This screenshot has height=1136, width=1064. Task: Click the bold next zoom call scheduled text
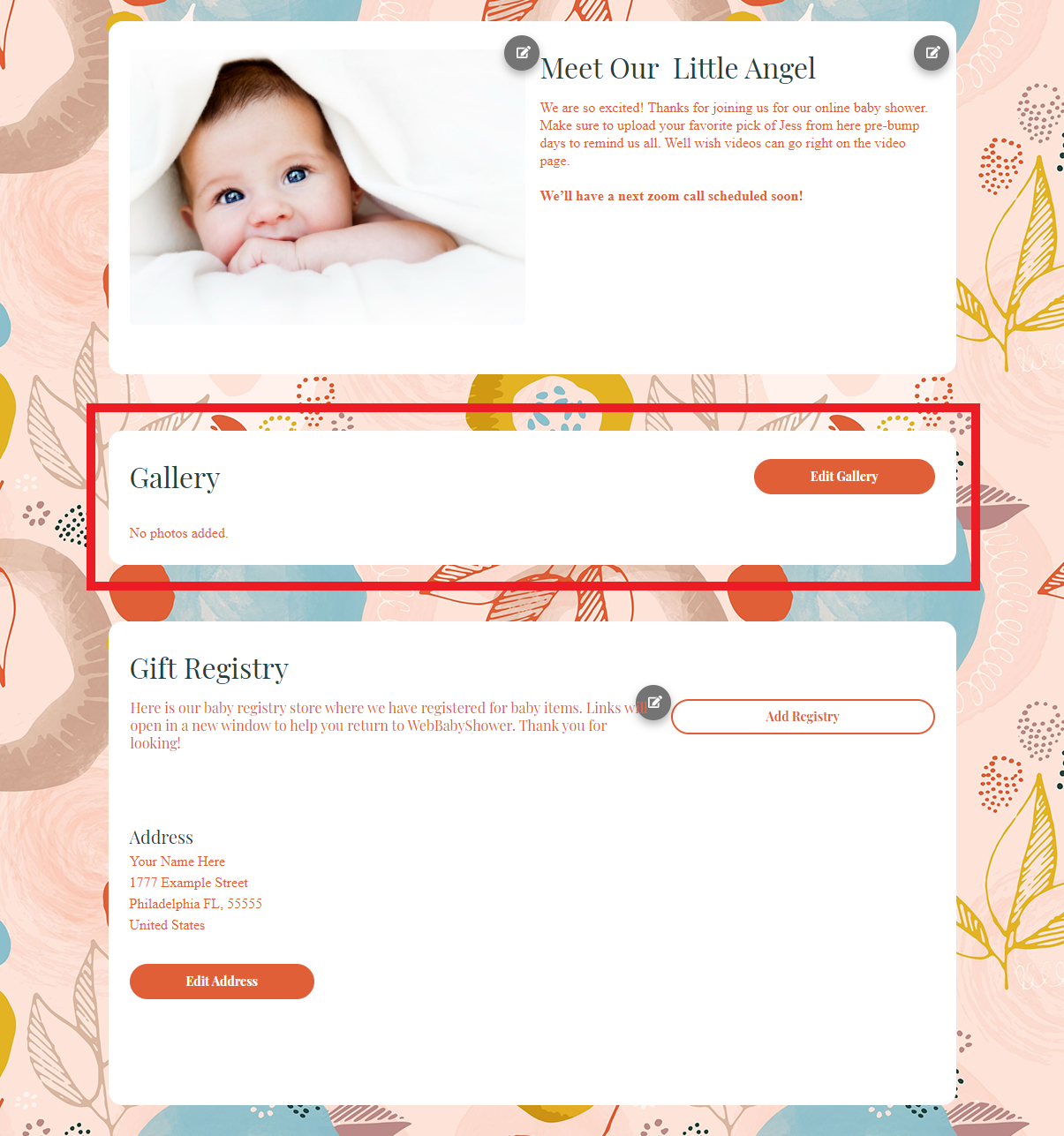pos(671,196)
